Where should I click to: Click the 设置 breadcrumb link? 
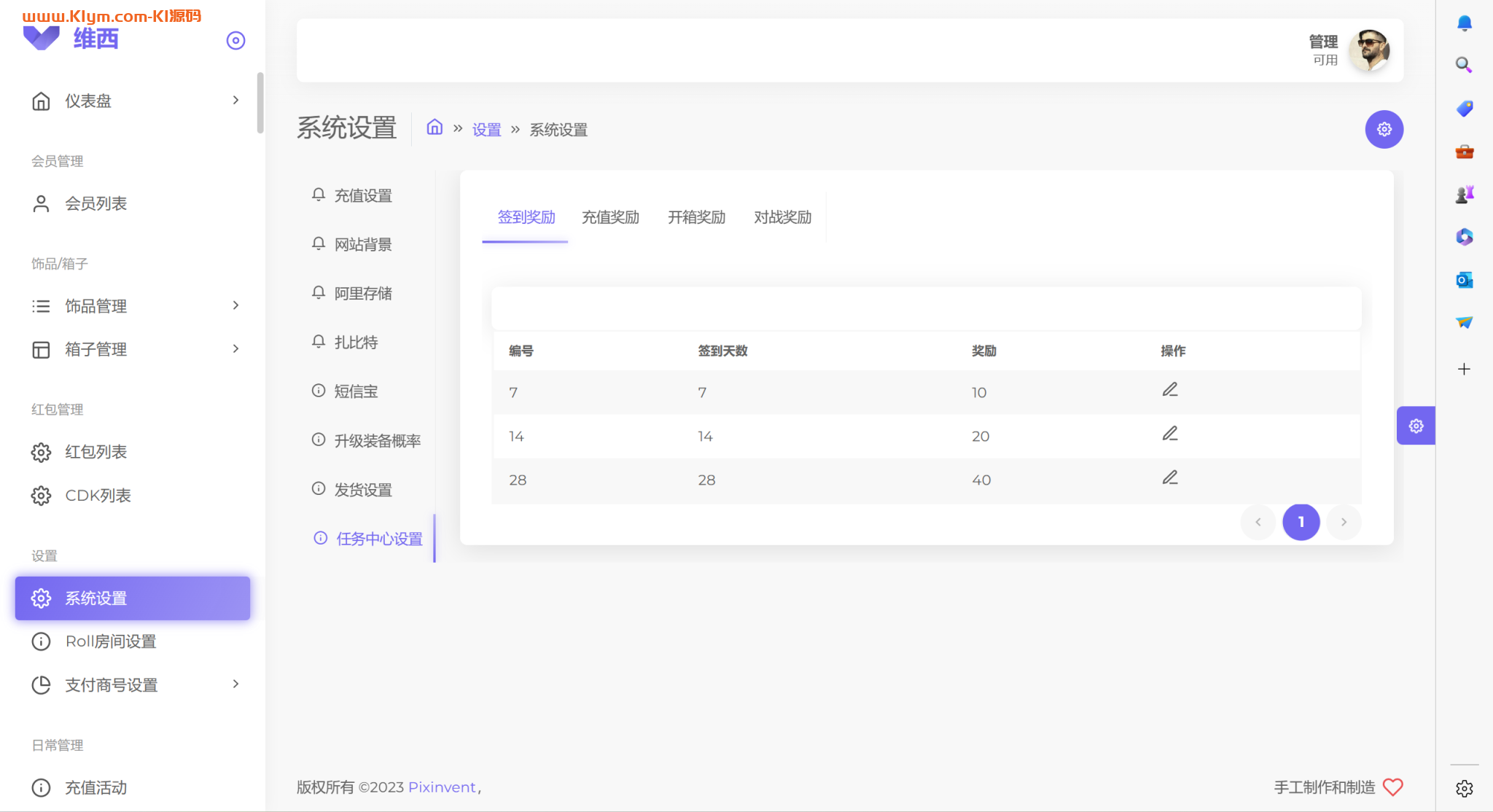pos(486,130)
